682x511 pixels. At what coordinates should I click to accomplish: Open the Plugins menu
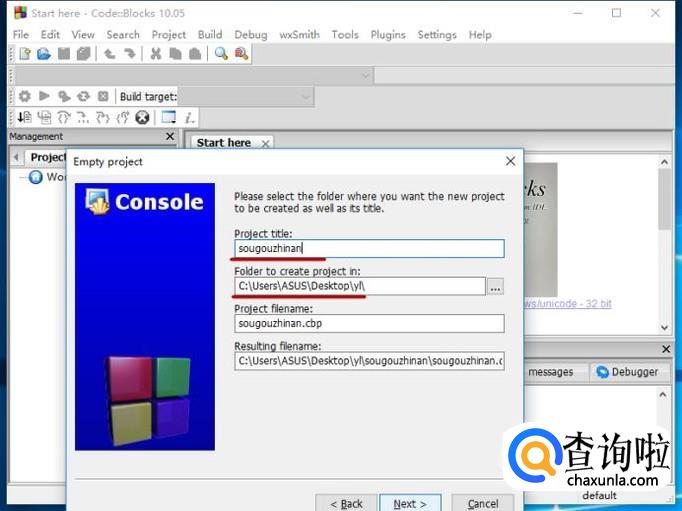coord(388,35)
